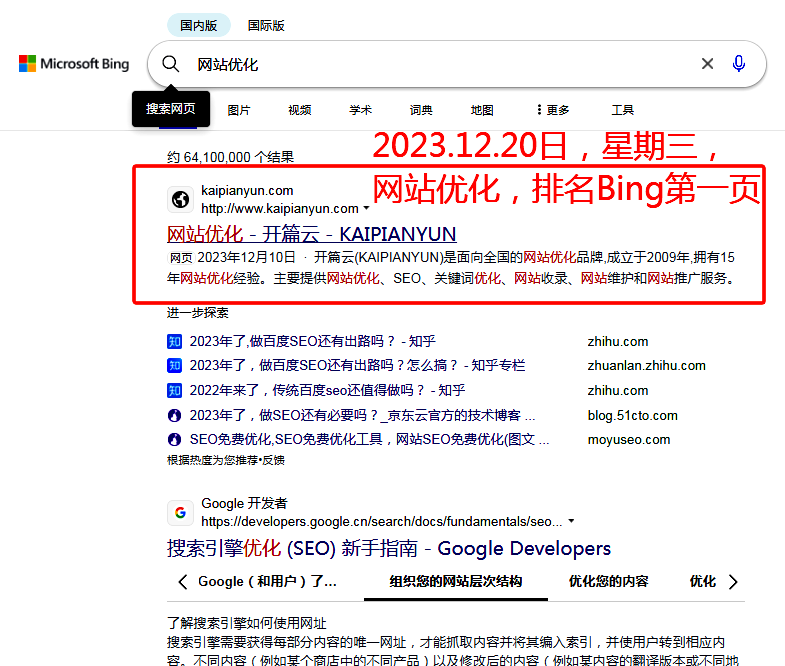
Task: Click the magnifier search icon
Action: click(171, 64)
